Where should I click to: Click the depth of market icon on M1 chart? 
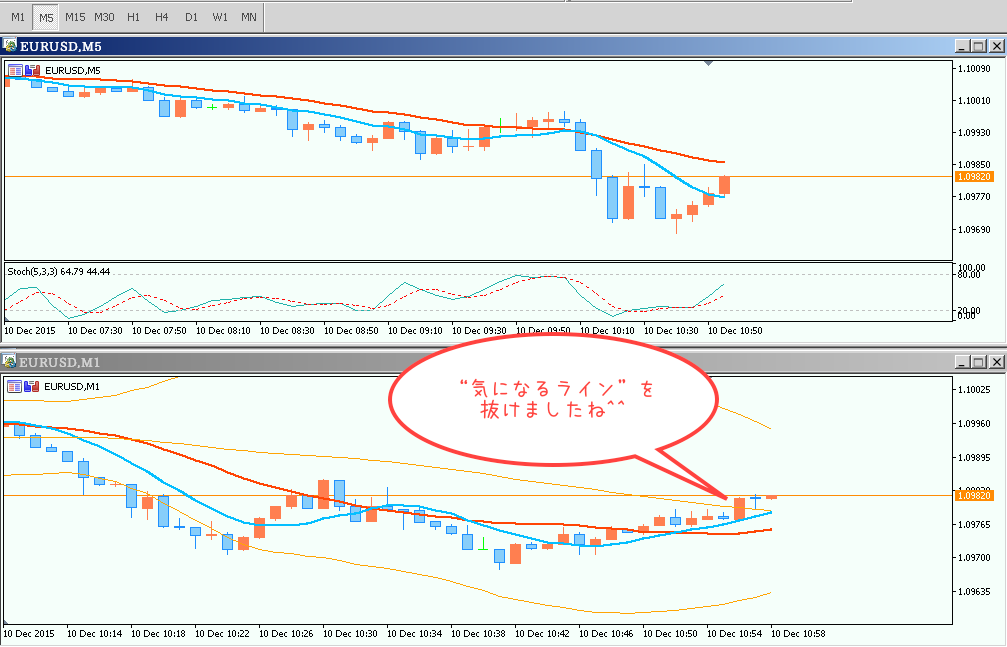[33, 386]
